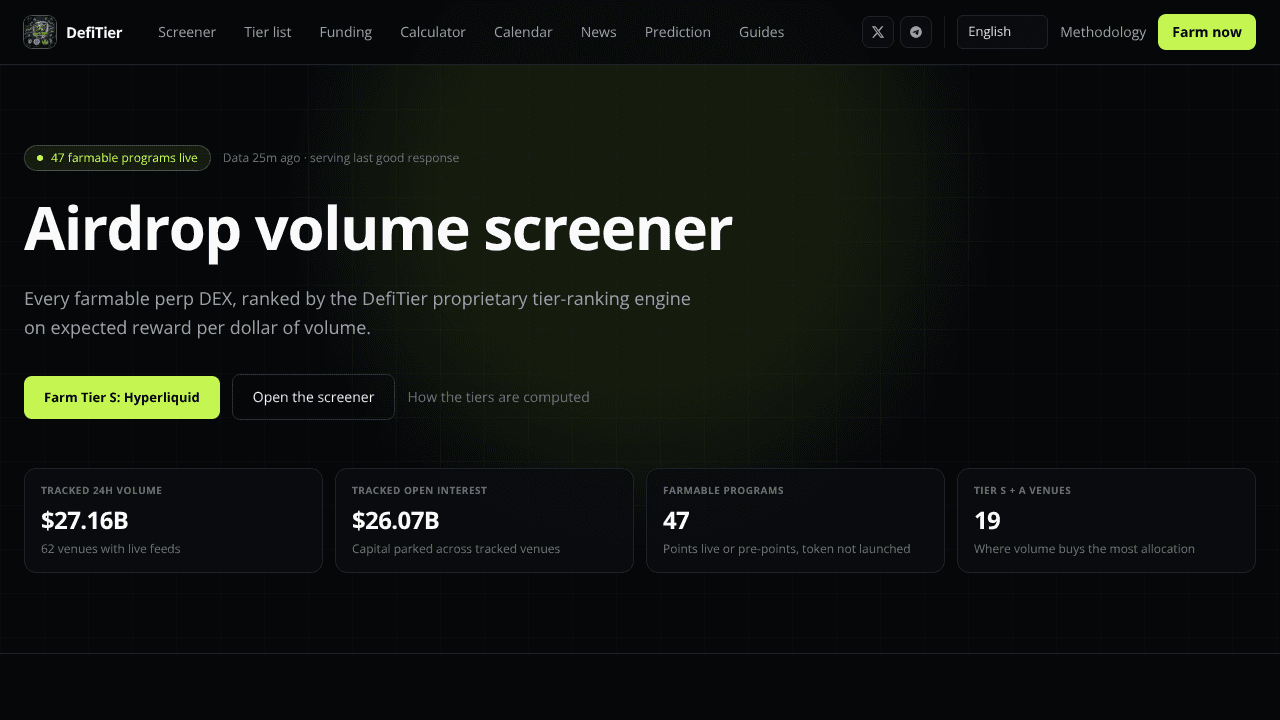Click the $27.16B volume value

coord(85,520)
